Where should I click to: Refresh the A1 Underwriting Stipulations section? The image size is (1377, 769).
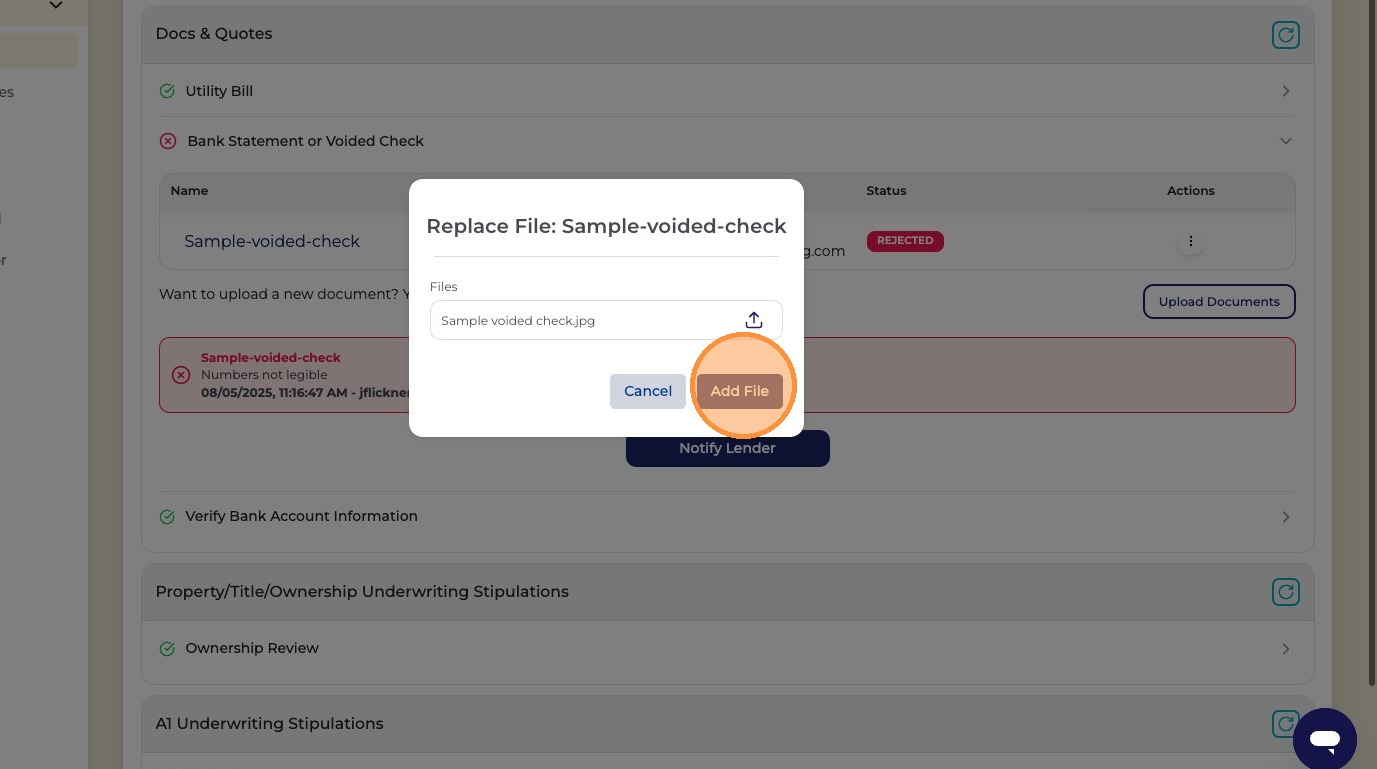[x=1284, y=723]
